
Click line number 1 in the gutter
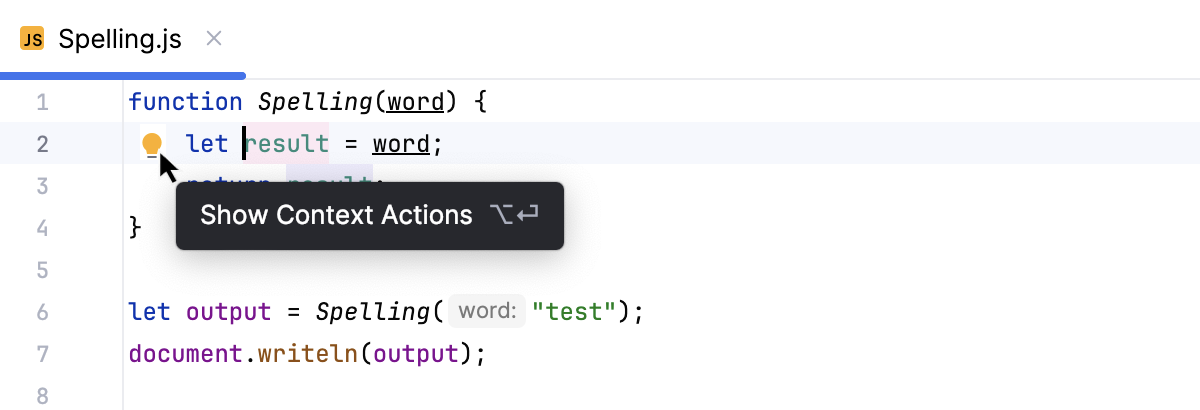(x=42, y=102)
